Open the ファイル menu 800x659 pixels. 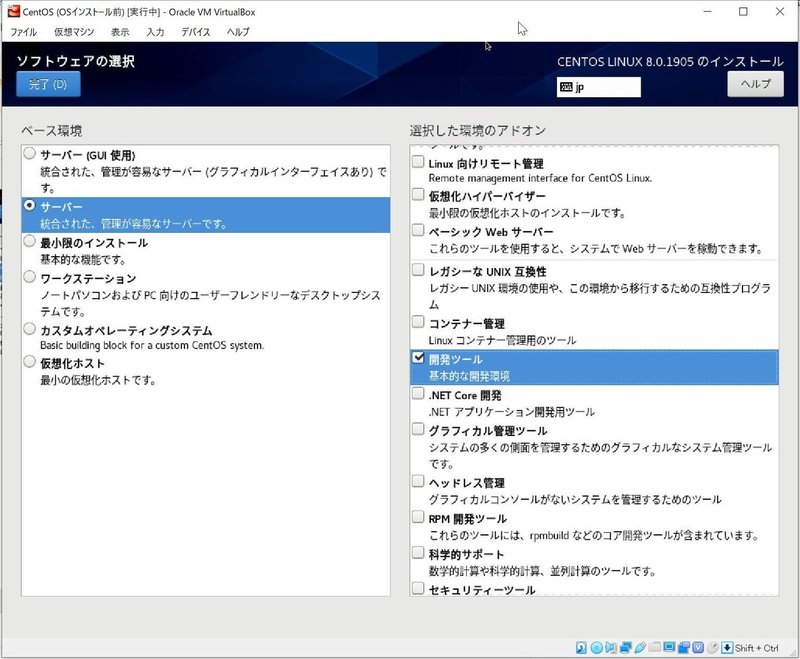coord(23,32)
